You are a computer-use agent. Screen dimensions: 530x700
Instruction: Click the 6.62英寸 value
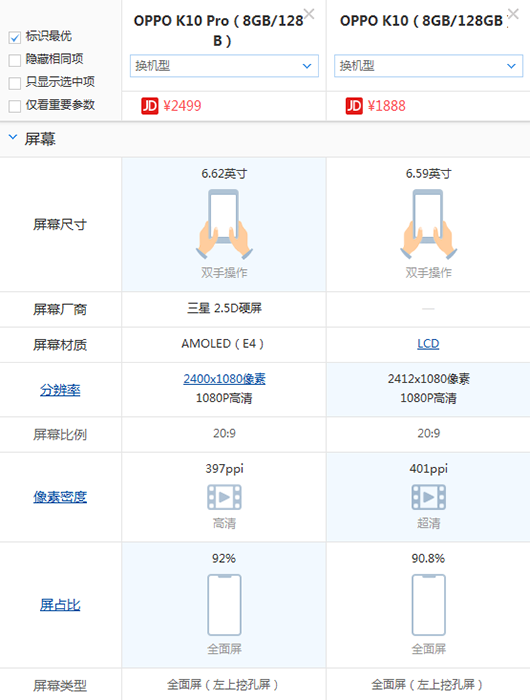point(224,174)
